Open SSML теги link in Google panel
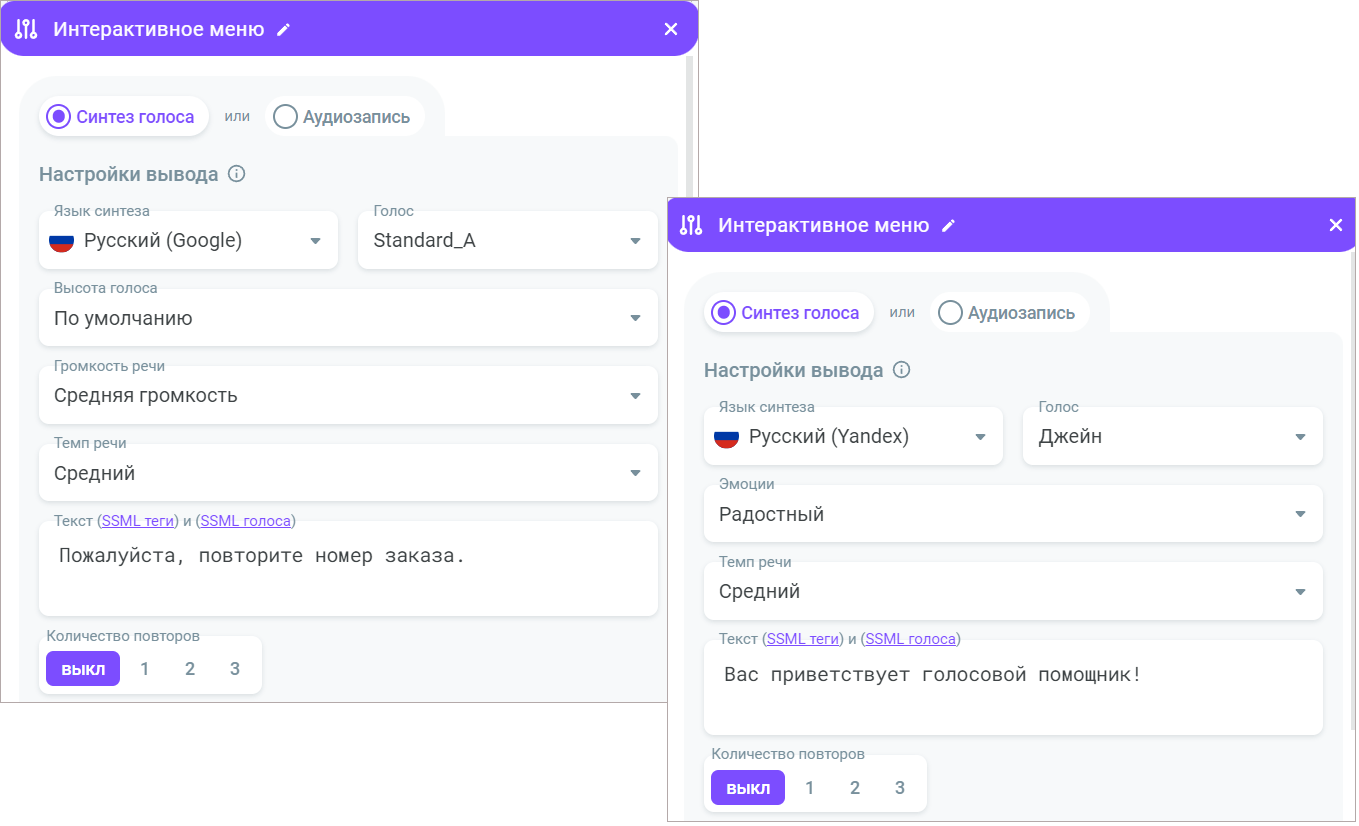The height and width of the screenshot is (826, 1359). pos(140,520)
